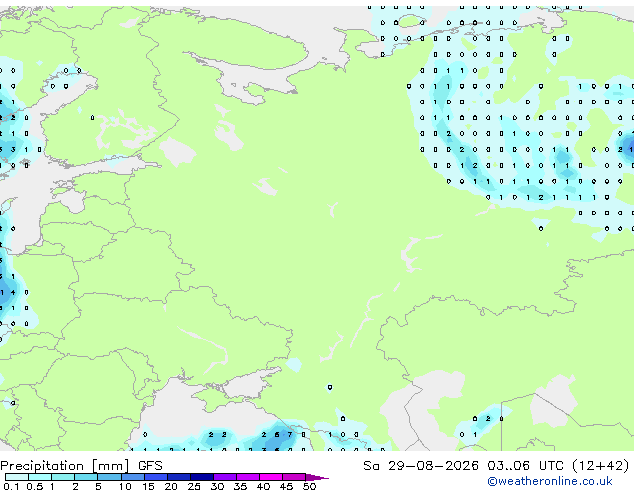Select the 40–45 mm magenta legend swatch
This screenshot has width=634, height=490.
point(271,477)
